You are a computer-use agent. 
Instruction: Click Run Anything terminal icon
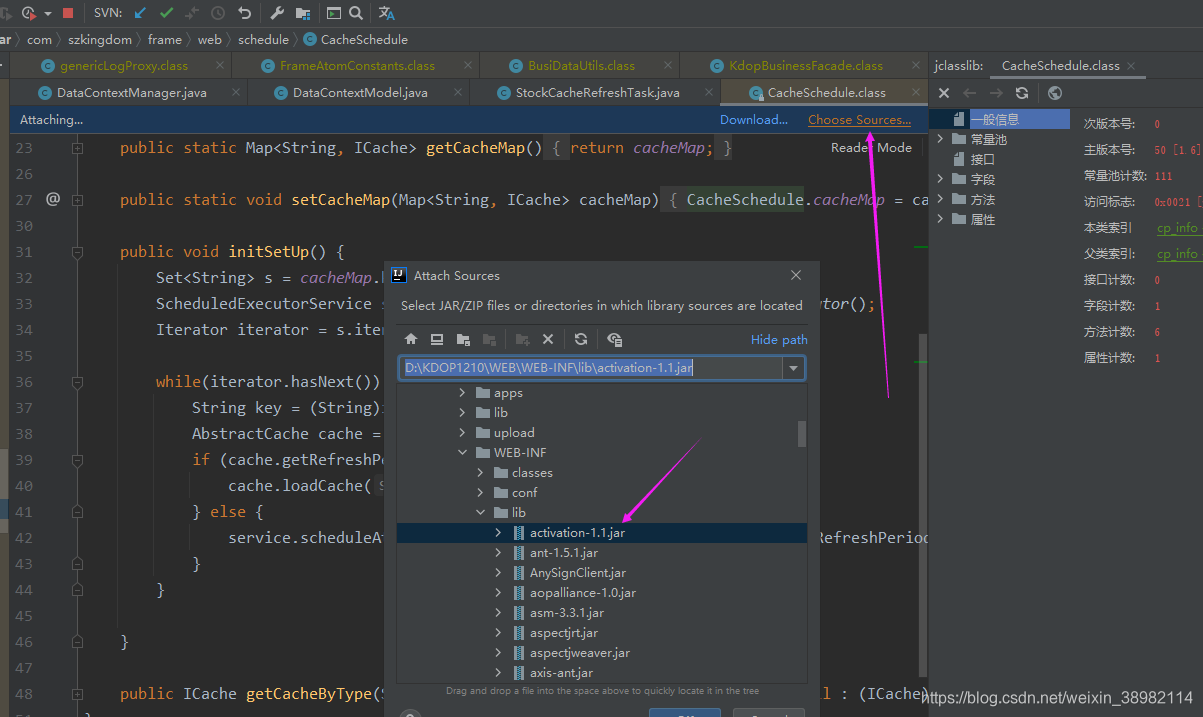[334, 13]
